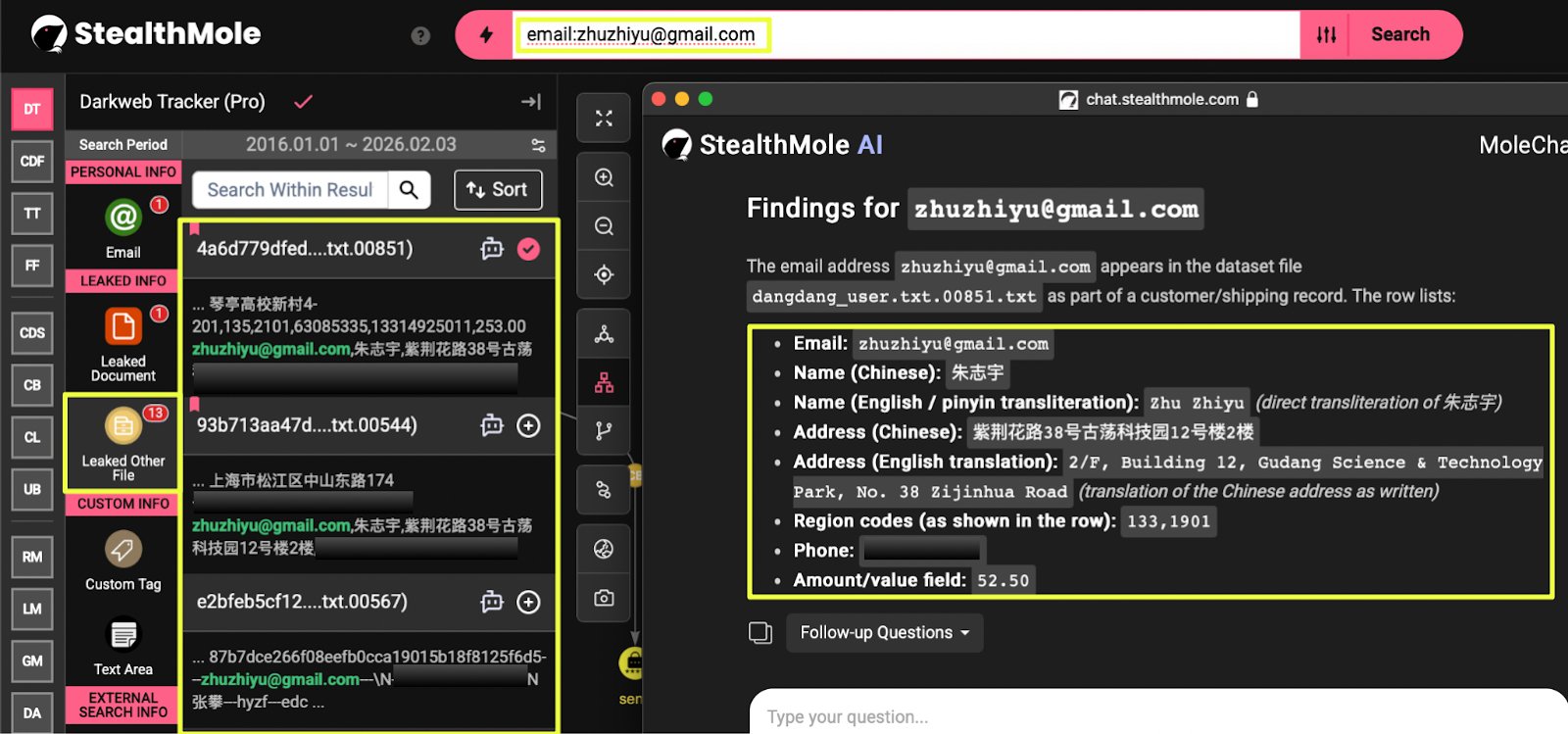This screenshot has height=734, width=1568.
Task: Click the fit-to-screen expand icon
Action: point(604,119)
